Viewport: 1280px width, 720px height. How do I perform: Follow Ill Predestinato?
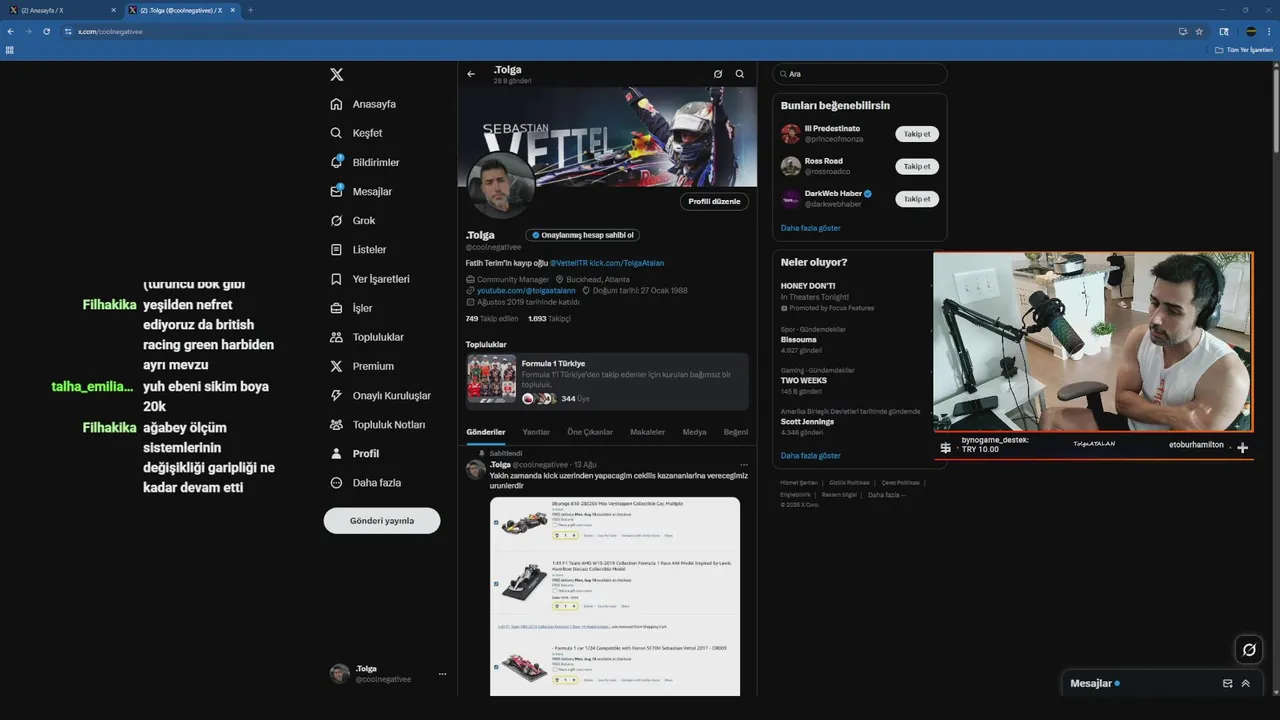[917, 134]
